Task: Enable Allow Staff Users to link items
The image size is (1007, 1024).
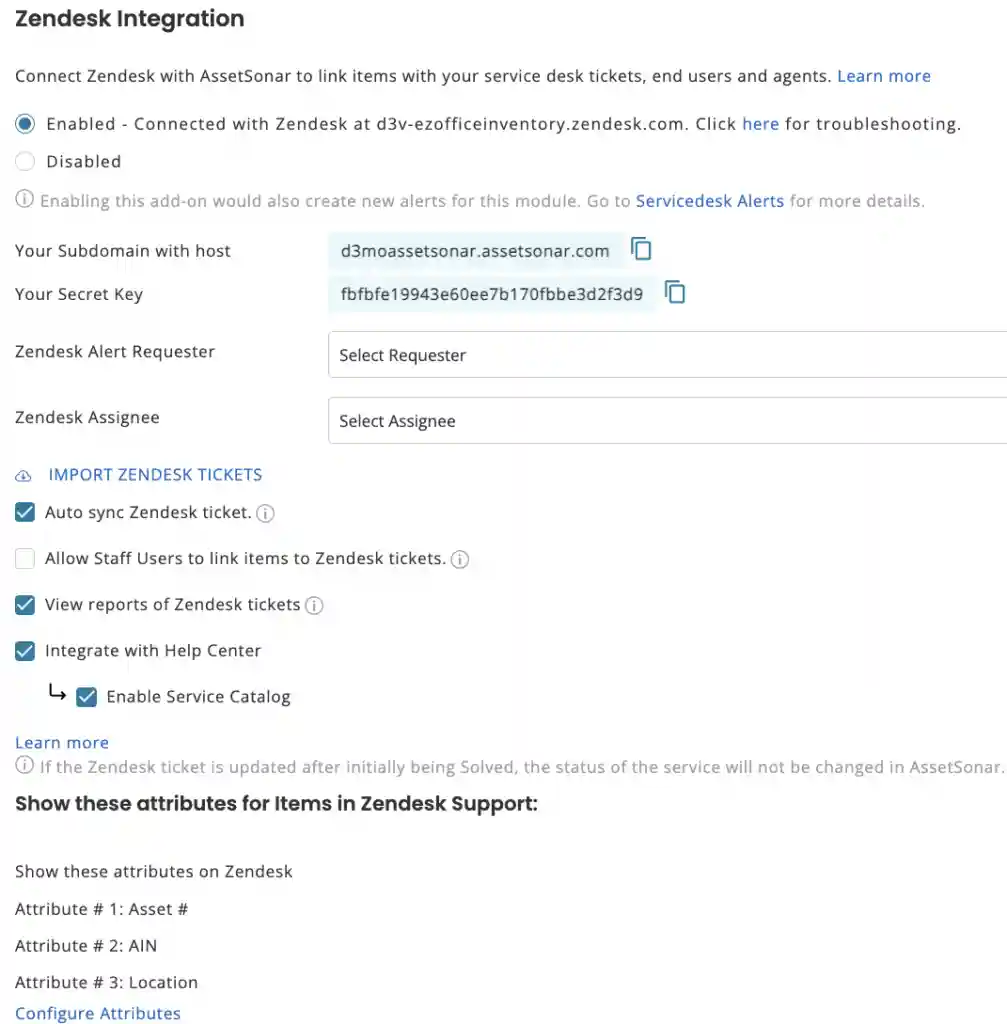Action: click(25, 559)
